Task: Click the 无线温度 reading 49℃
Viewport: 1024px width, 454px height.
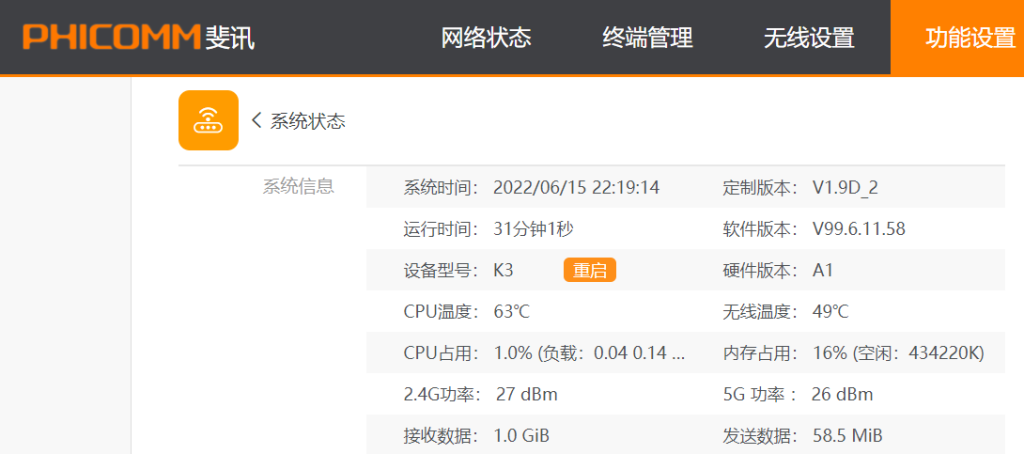Action: (x=830, y=312)
